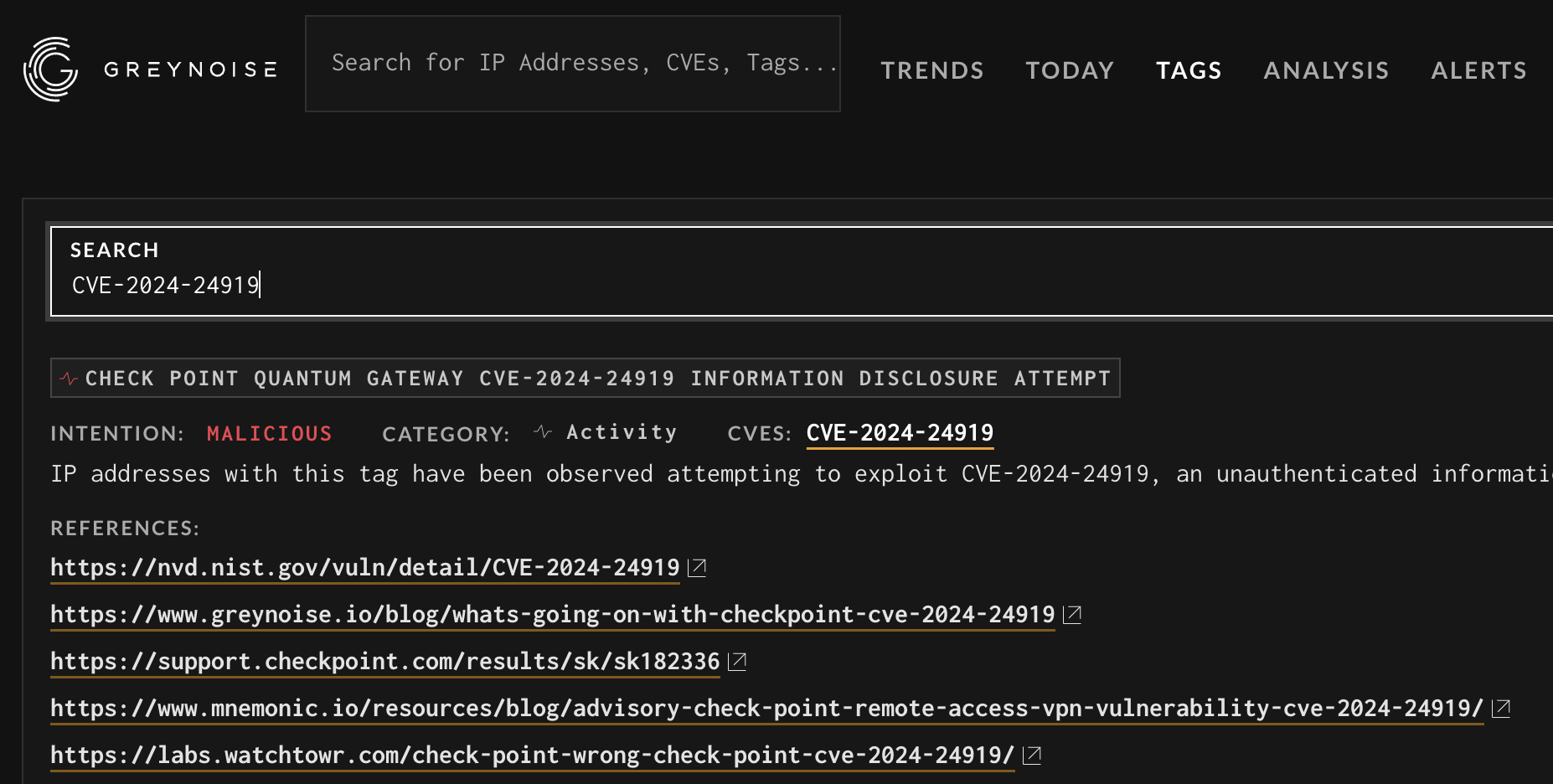Open the Alerts page
1553x784 pixels.
click(x=1478, y=70)
